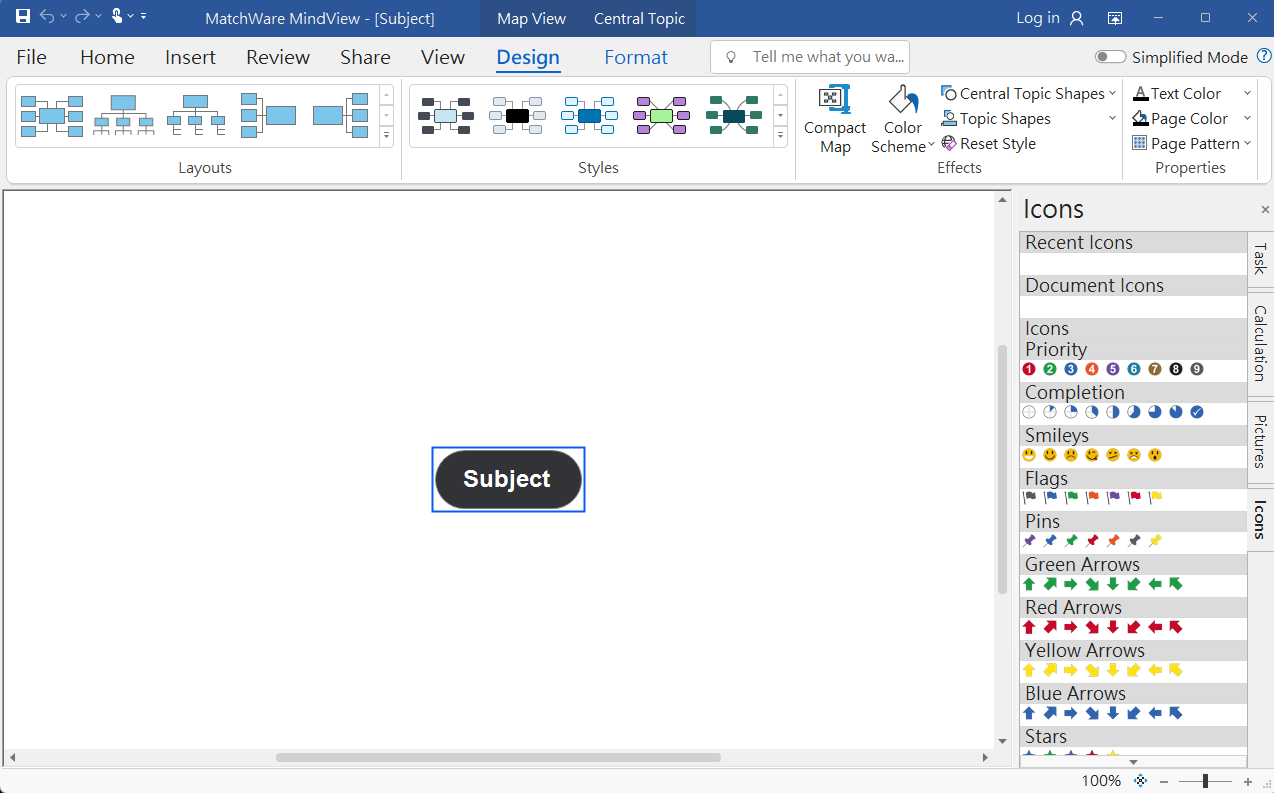Open the Pictures side panel tab
This screenshot has width=1274, height=793.
coord(1260,441)
